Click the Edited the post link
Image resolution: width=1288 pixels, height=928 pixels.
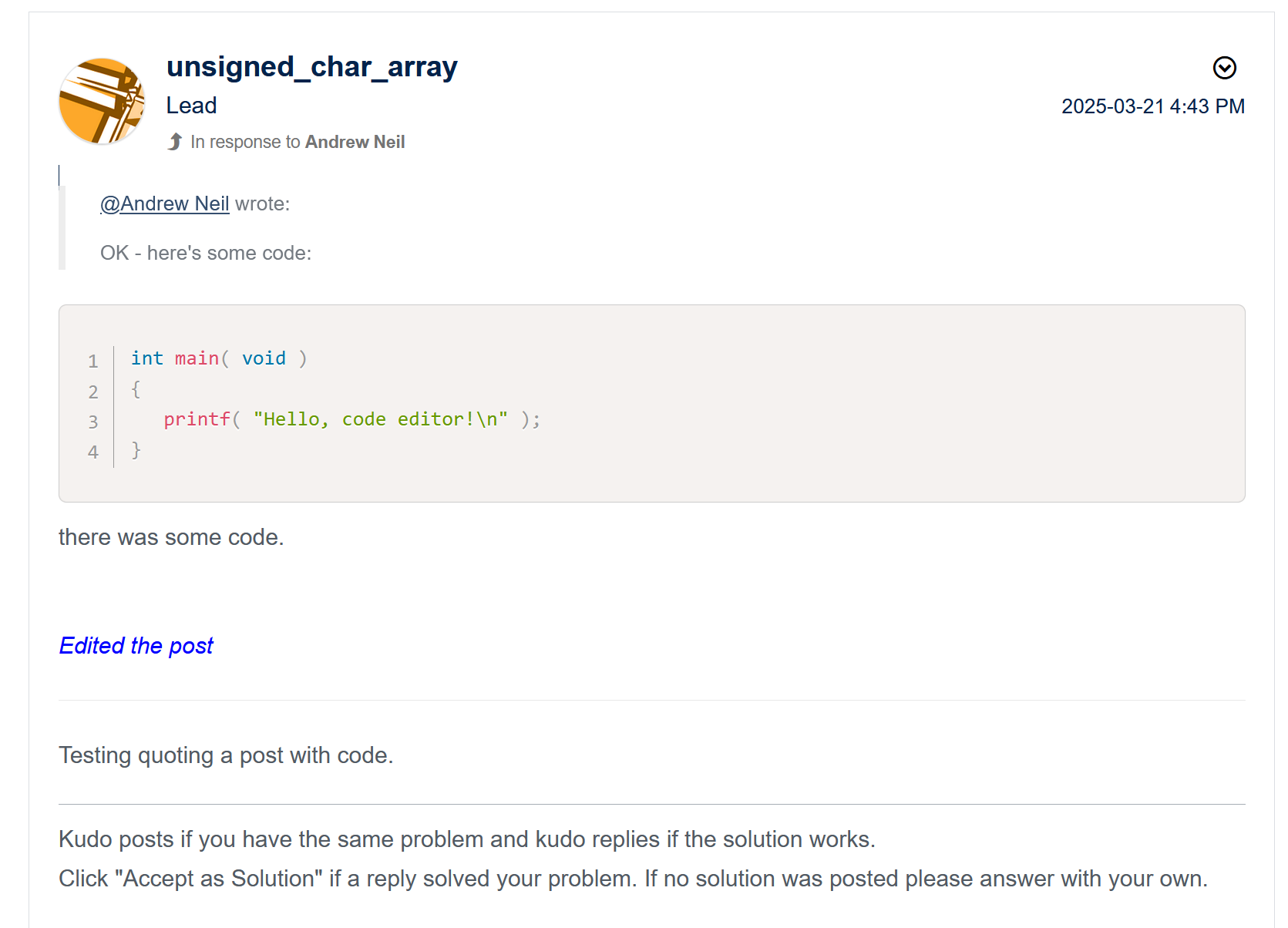[136, 646]
